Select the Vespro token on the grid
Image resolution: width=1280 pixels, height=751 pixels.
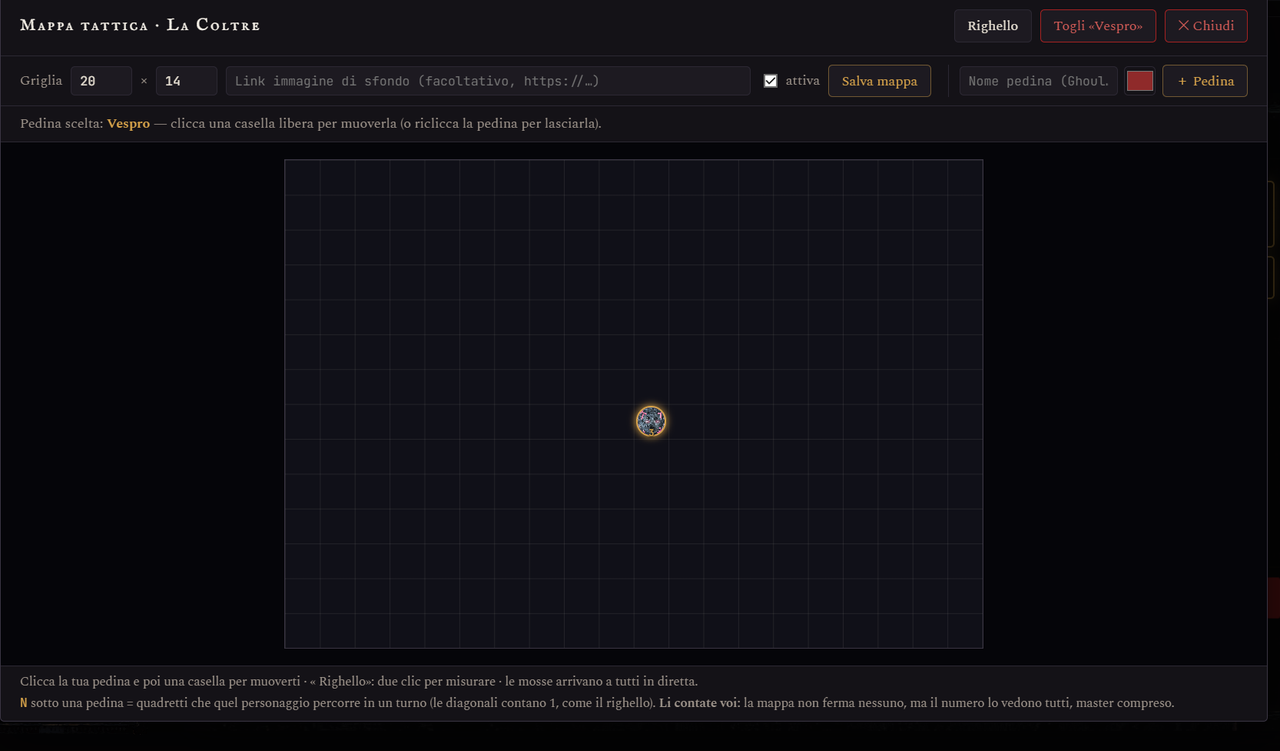[x=651, y=421]
